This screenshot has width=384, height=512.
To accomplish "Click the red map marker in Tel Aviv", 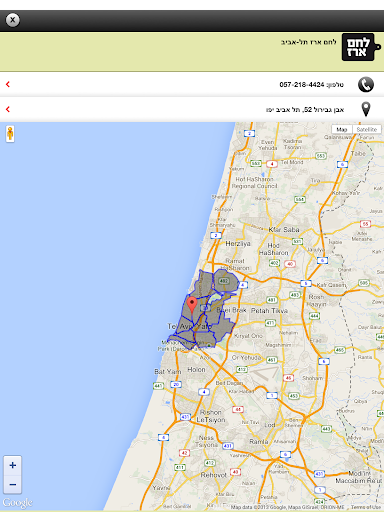I will click(192, 305).
